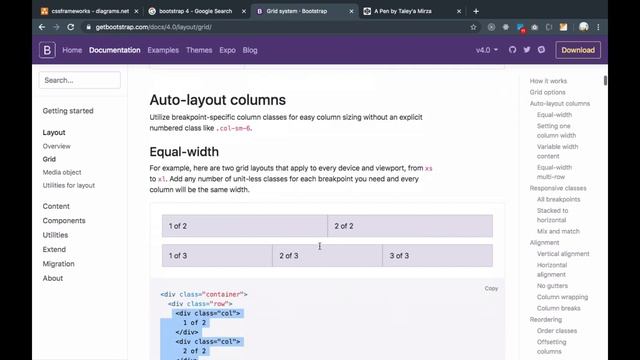Screen dimensions: 640x360
Task: Open Grid under Layout
Action: click(49, 159)
